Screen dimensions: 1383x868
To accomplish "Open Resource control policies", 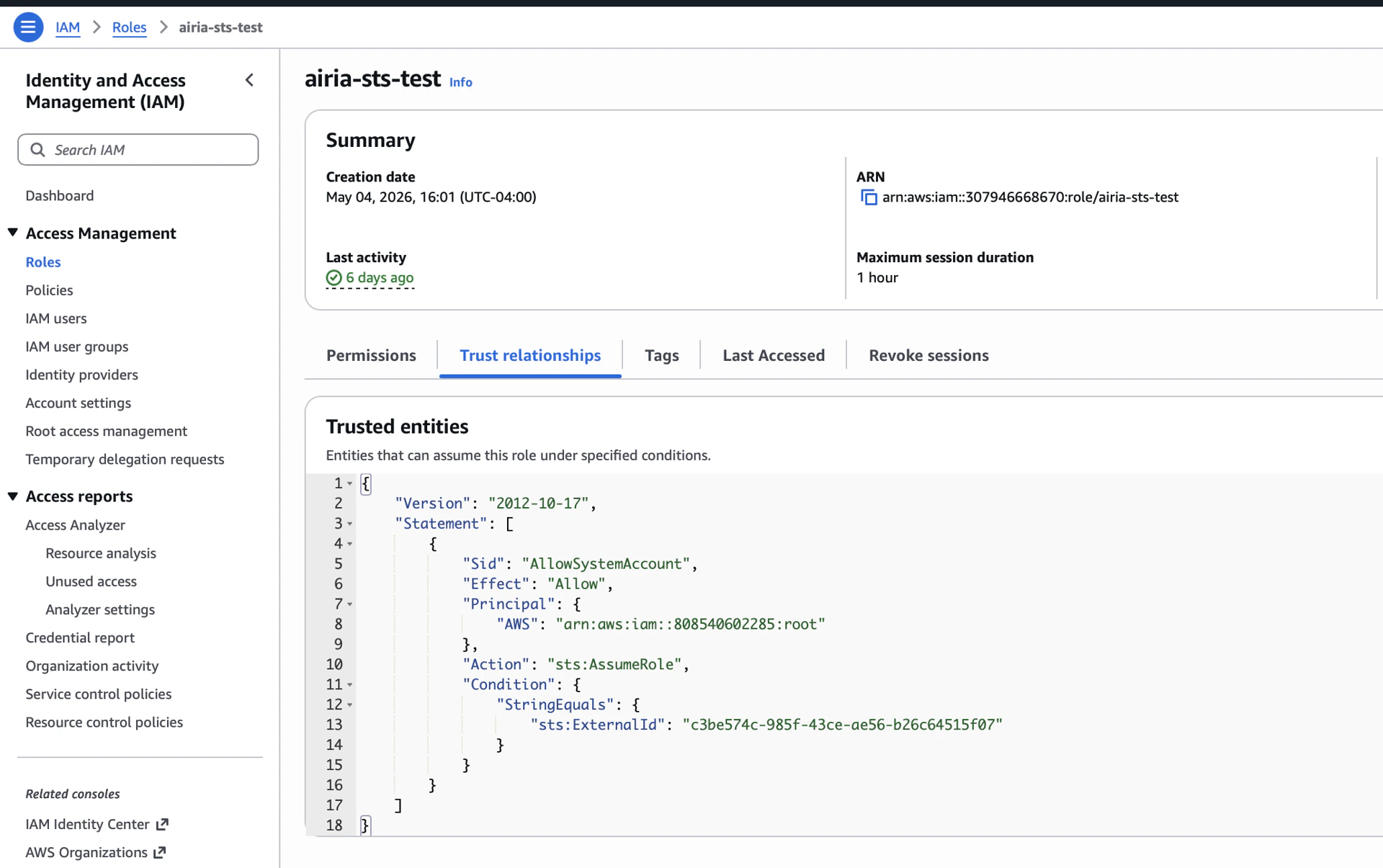I will pos(104,722).
